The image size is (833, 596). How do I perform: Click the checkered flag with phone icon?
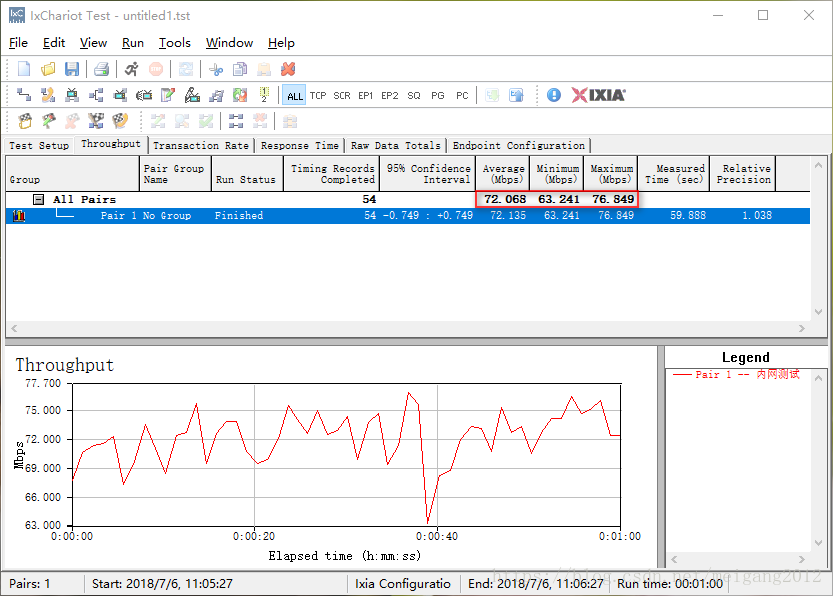click(120, 121)
